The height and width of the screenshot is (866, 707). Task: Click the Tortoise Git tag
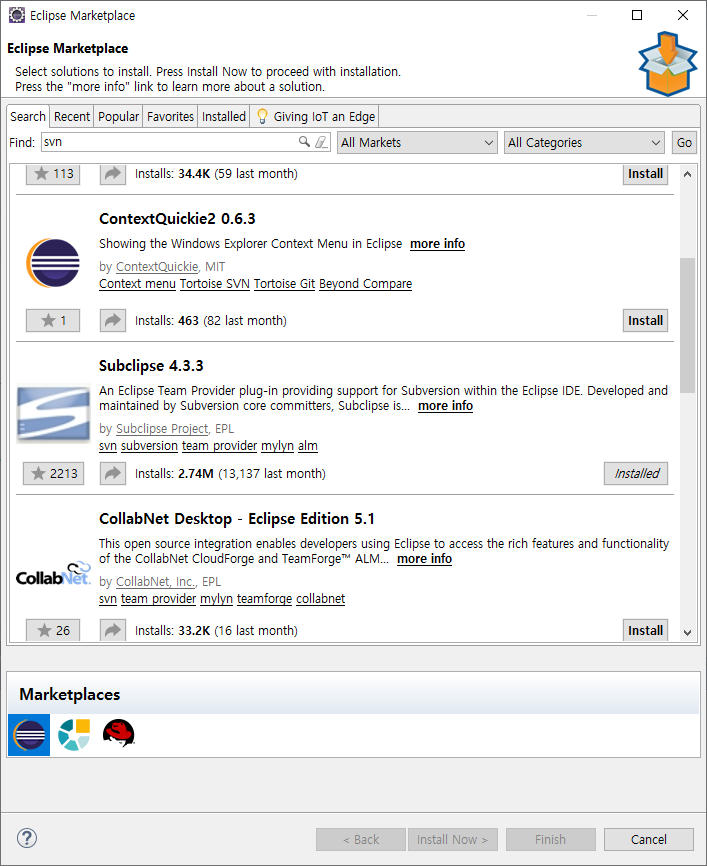point(284,284)
